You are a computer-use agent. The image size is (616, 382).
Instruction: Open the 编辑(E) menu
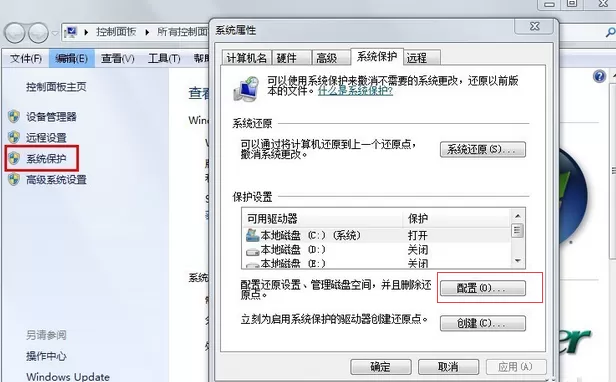coord(72,59)
